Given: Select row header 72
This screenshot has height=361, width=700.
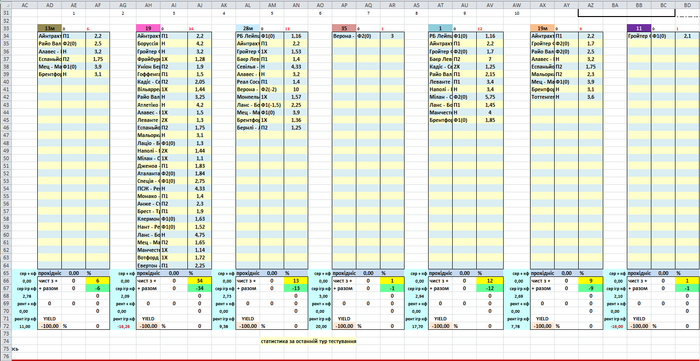Looking at the screenshot, I should coord(6,326).
